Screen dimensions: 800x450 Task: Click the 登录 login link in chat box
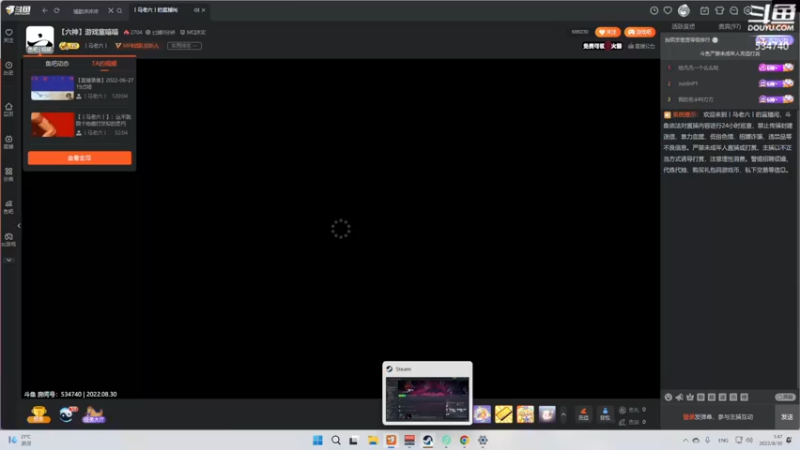[688, 417]
